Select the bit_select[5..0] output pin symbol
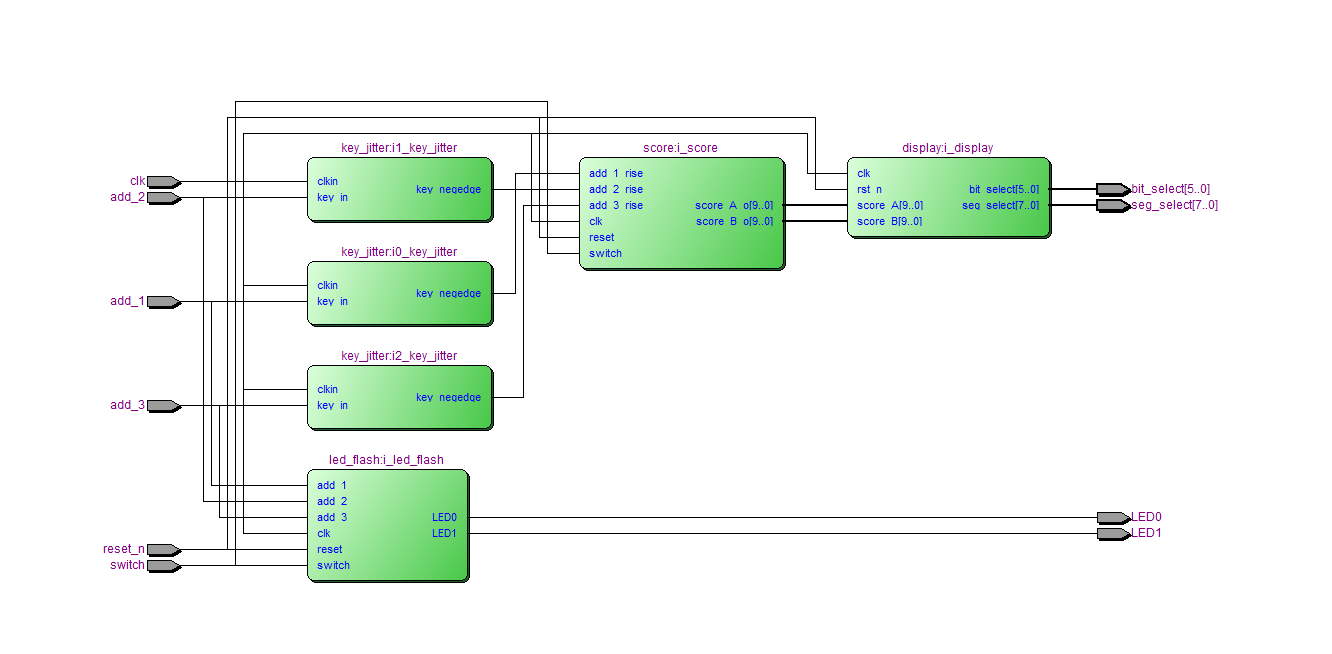Viewport: 1332px width, 654px height. pyautogui.click(x=1113, y=190)
